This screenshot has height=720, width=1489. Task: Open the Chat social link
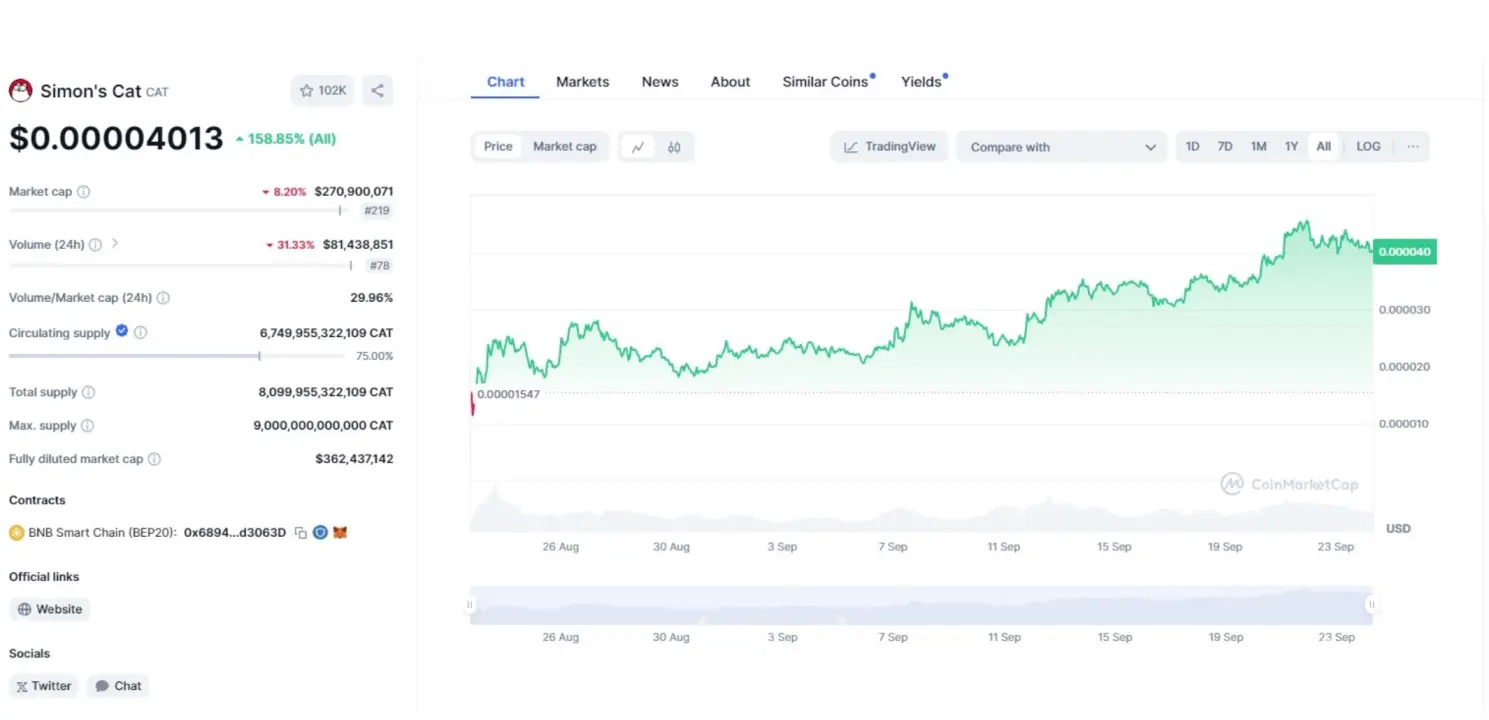(x=118, y=686)
